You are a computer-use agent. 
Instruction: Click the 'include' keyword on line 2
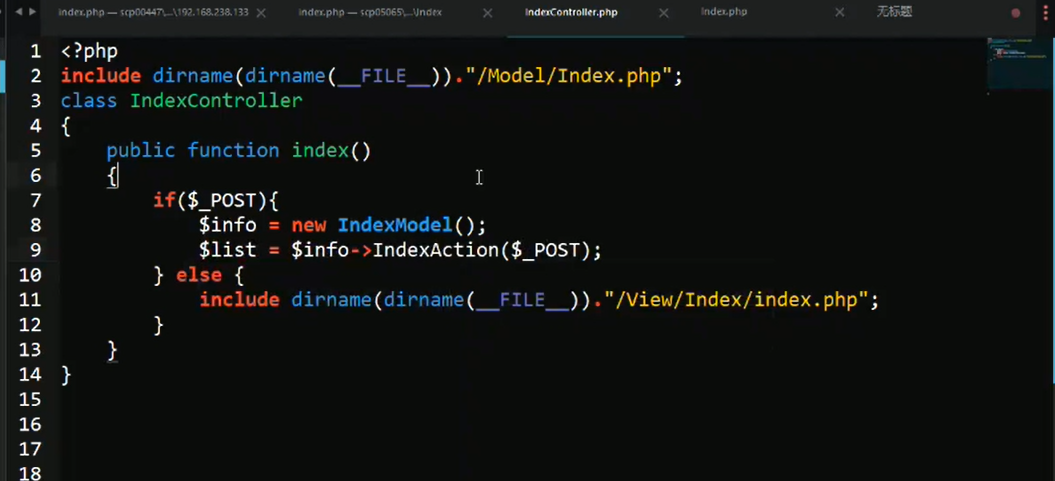[x=101, y=76]
